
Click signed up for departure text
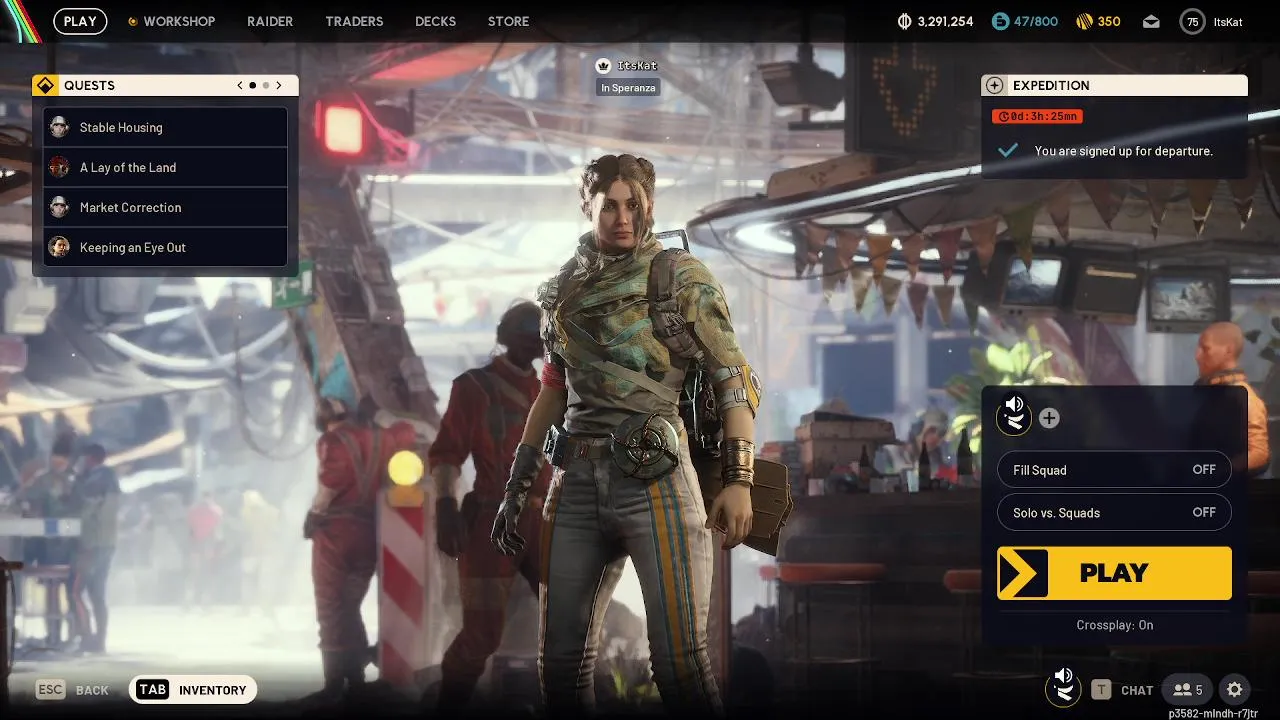[x=1123, y=151]
